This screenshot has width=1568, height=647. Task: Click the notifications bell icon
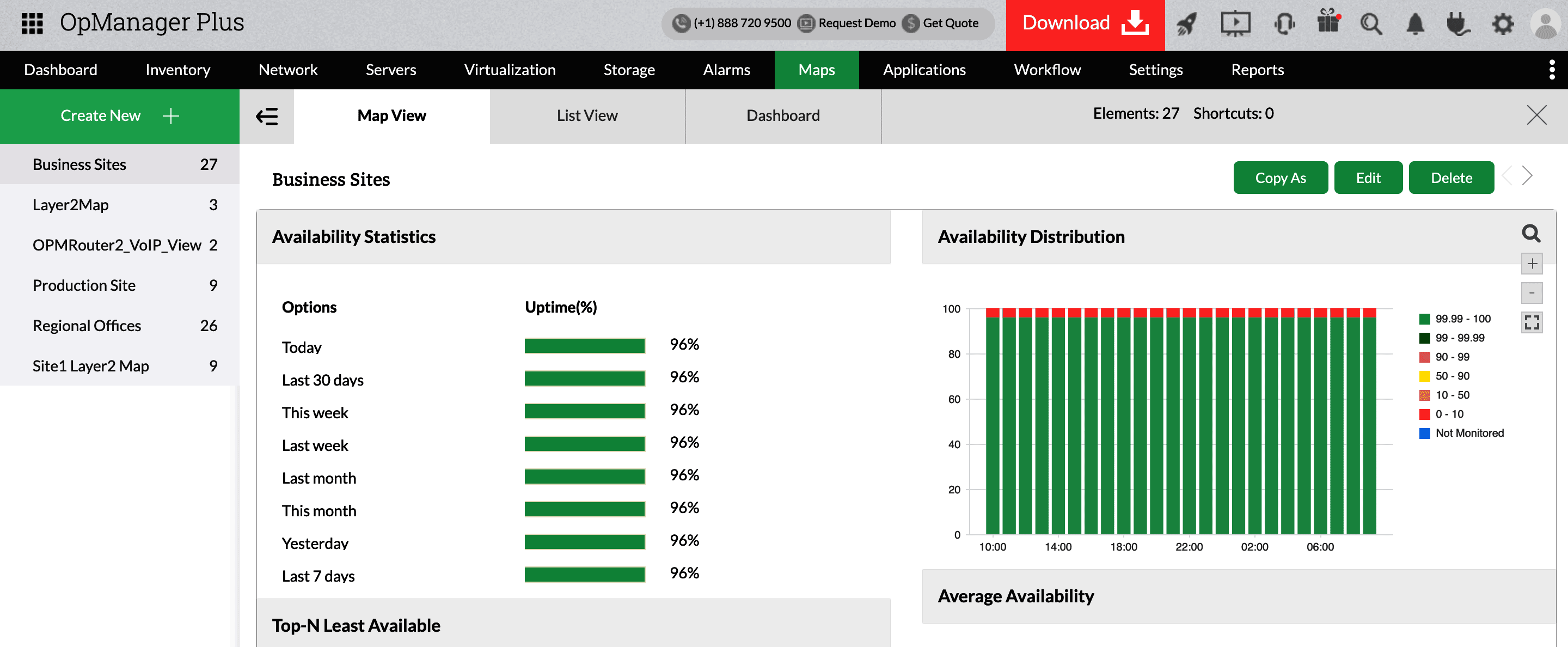click(x=1414, y=24)
